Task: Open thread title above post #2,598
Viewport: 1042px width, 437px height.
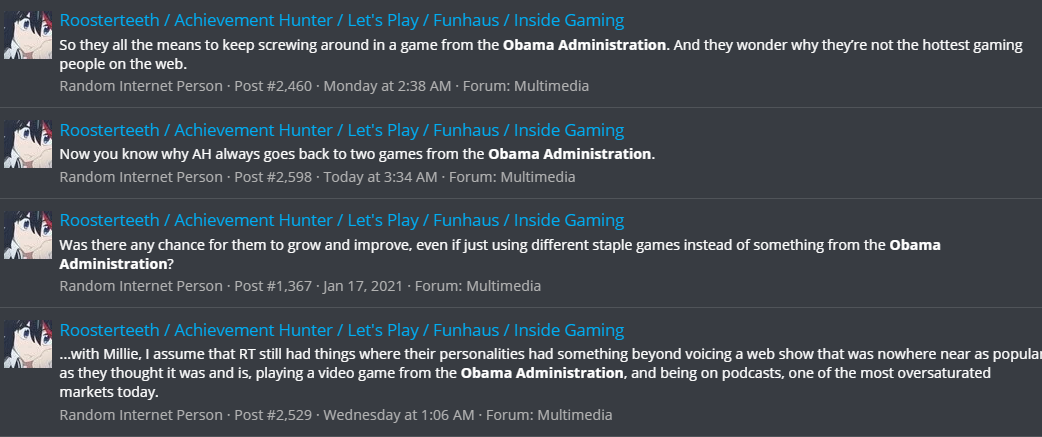Action: tap(342, 130)
